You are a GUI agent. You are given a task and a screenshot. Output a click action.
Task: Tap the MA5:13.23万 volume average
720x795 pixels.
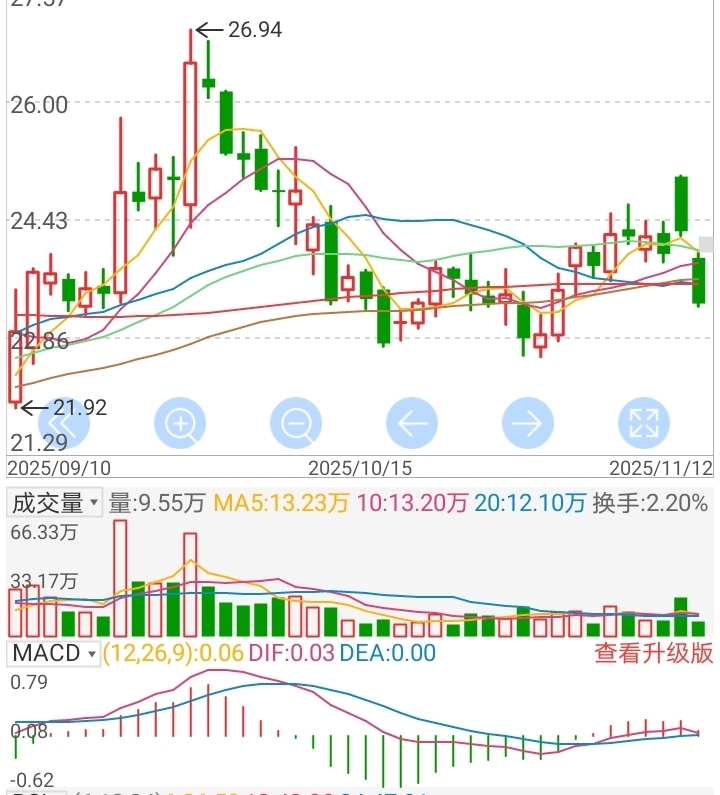pyautogui.click(x=281, y=503)
